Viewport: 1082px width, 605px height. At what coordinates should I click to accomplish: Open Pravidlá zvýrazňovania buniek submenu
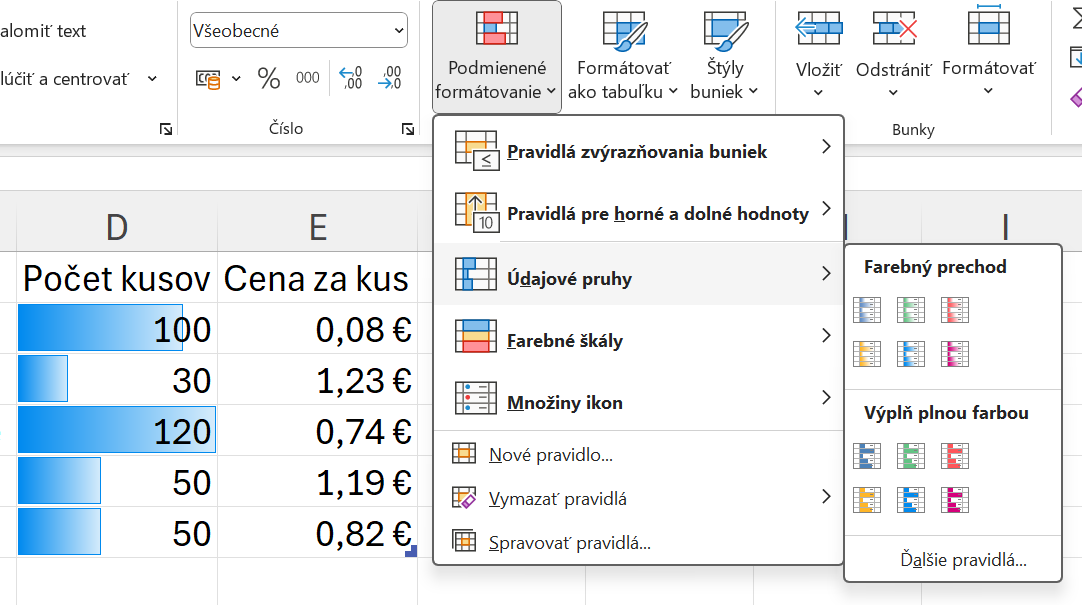(638, 151)
